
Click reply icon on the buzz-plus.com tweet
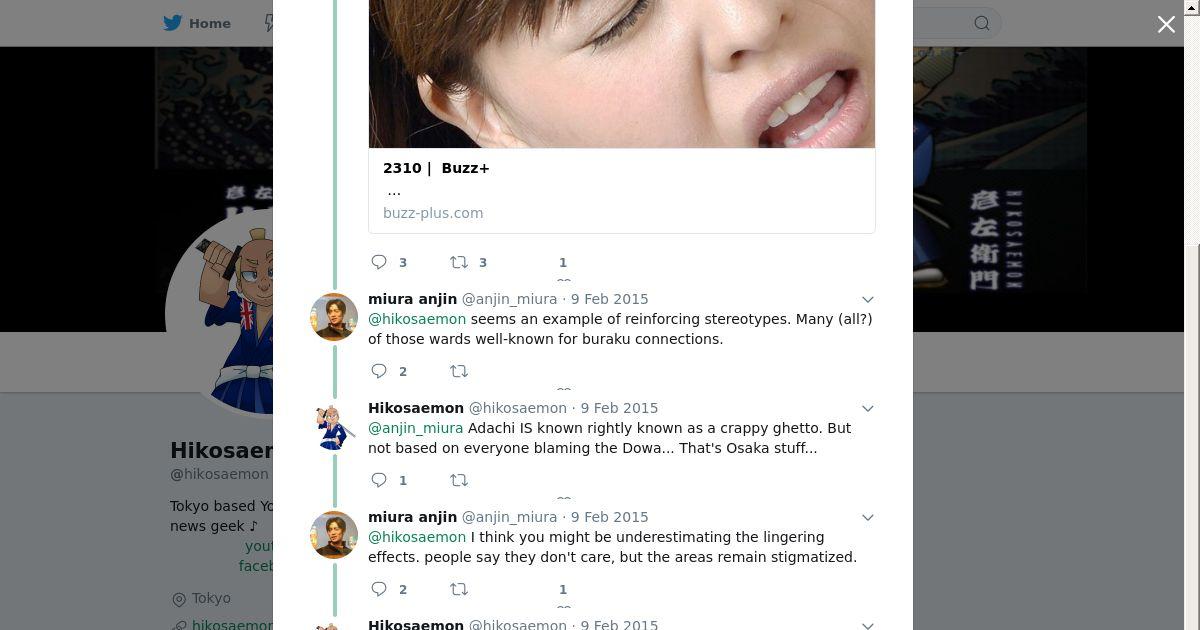[380, 262]
